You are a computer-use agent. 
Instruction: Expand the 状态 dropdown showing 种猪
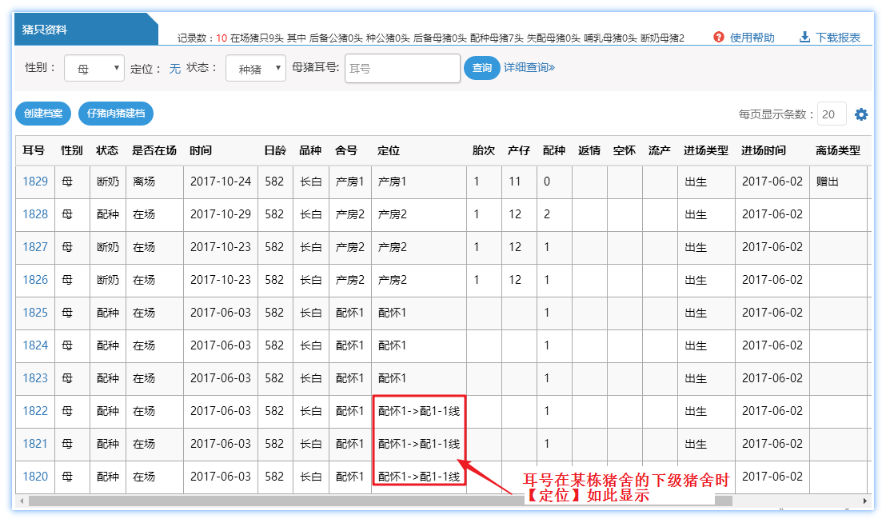(x=255, y=68)
